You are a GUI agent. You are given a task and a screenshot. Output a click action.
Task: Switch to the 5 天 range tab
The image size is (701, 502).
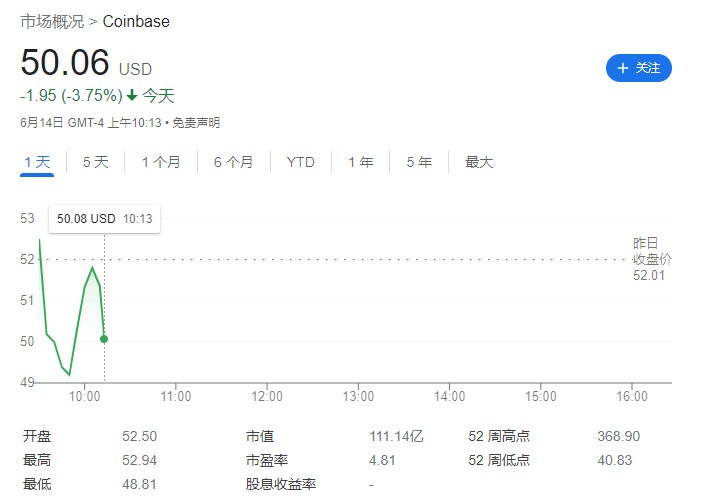tap(95, 162)
